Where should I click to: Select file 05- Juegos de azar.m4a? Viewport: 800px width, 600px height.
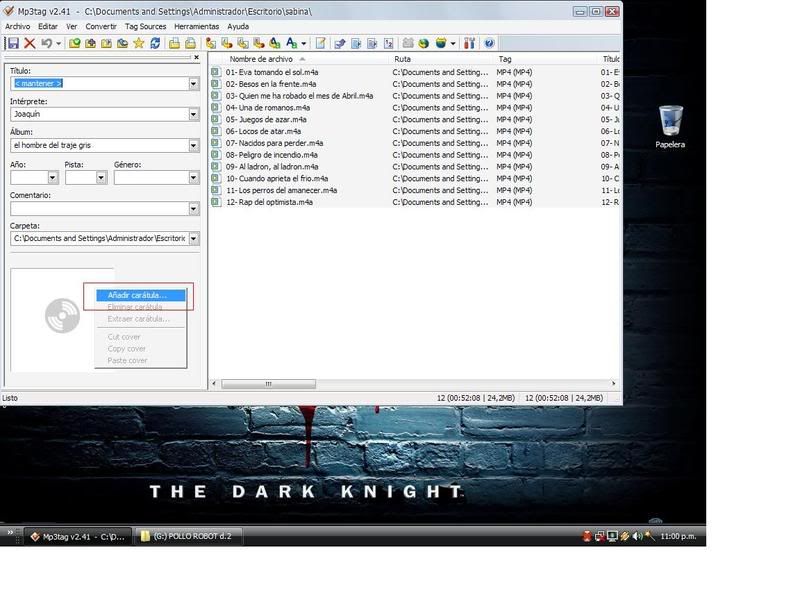[x=266, y=119]
